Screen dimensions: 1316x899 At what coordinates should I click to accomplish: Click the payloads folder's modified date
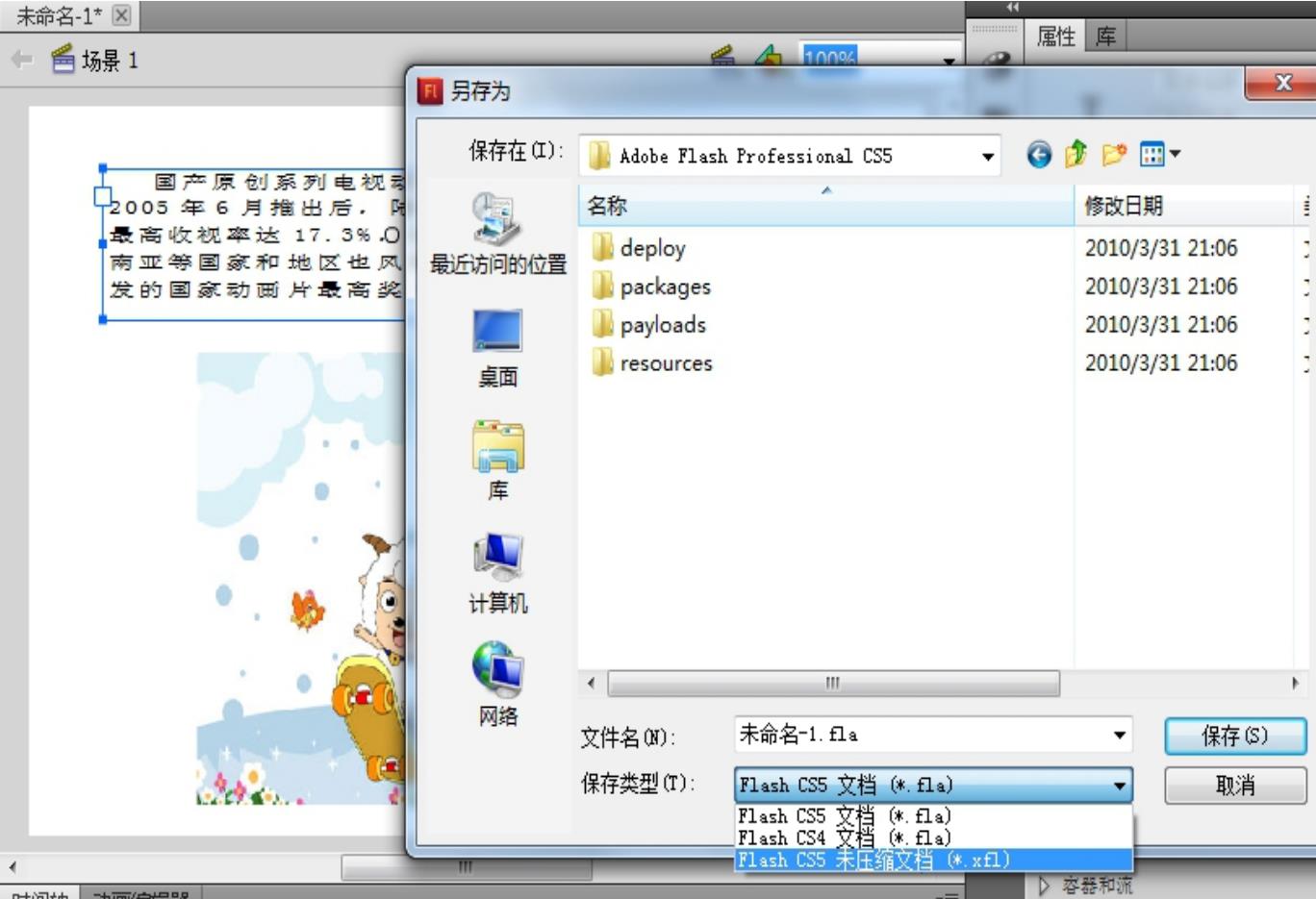click(x=1161, y=325)
